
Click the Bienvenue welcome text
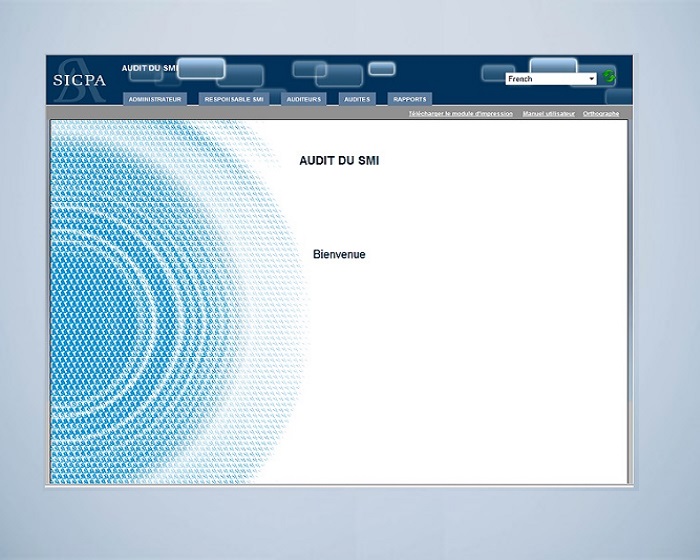[x=339, y=255]
